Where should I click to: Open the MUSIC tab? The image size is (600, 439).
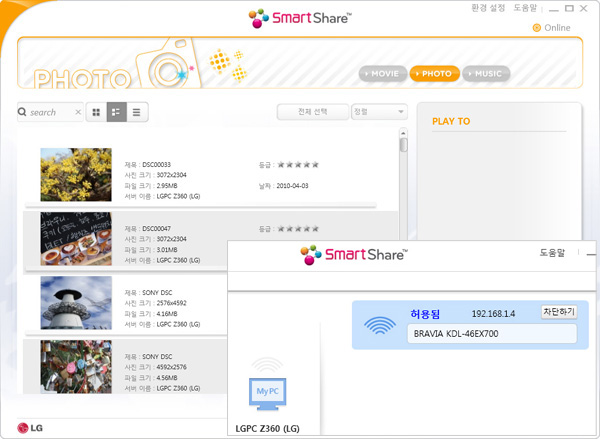(x=486, y=73)
